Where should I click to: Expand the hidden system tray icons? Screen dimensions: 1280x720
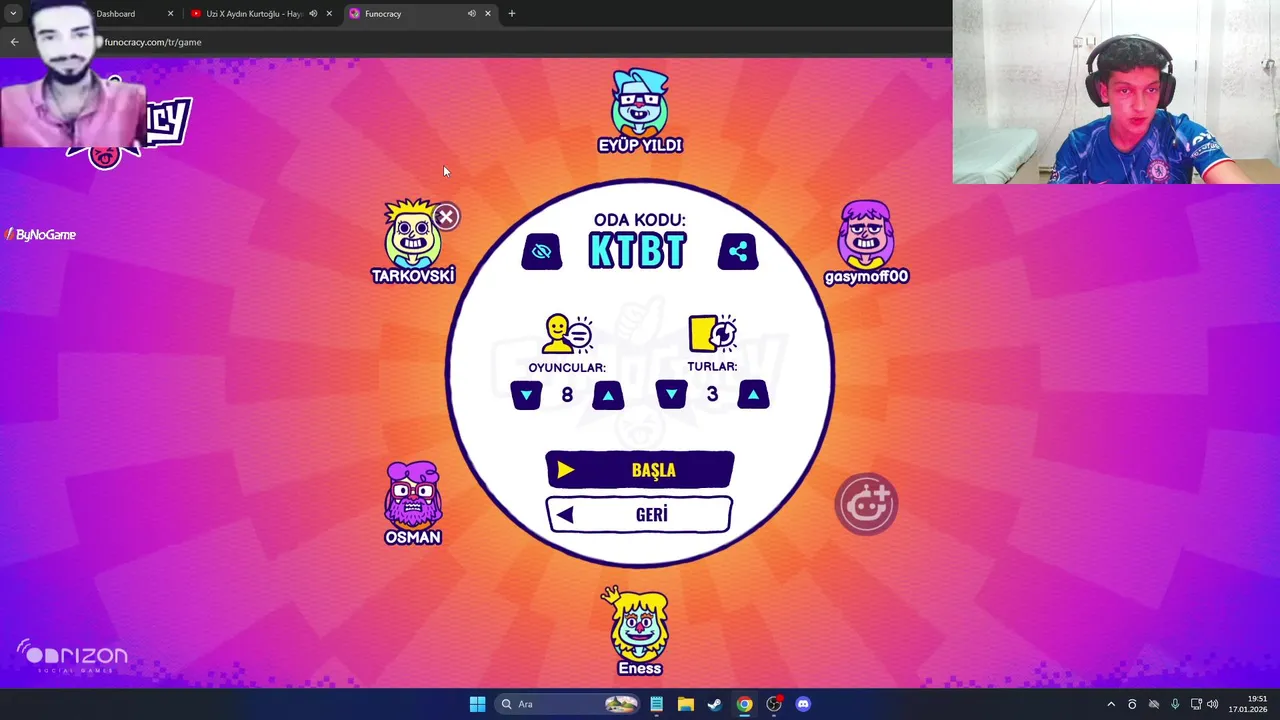click(x=1110, y=704)
